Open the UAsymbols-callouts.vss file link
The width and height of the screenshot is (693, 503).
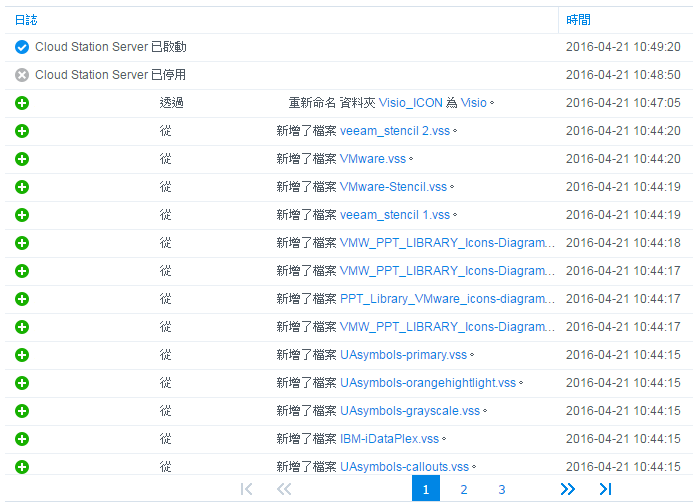[404, 467]
